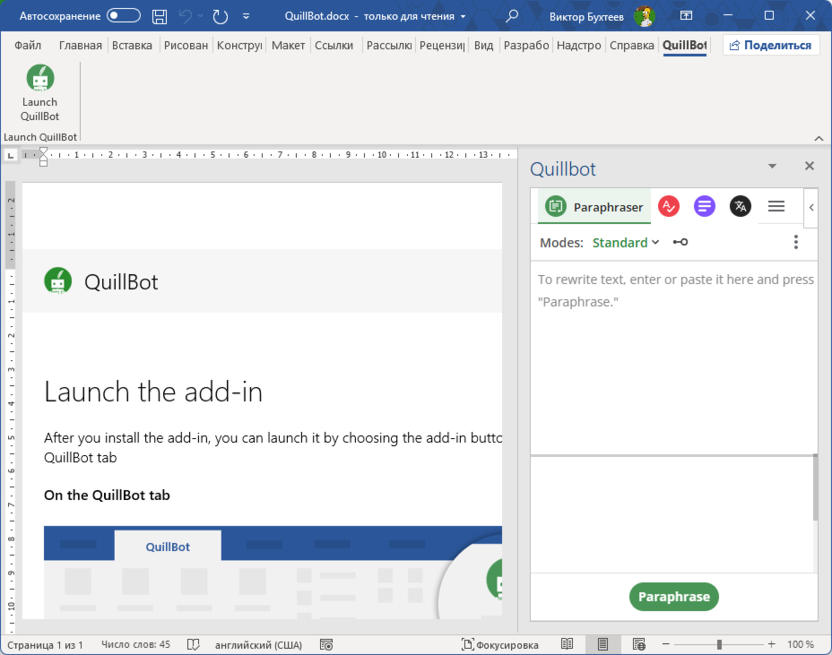Open the Summarizer tool icon
The image size is (832, 655).
coord(704,206)
